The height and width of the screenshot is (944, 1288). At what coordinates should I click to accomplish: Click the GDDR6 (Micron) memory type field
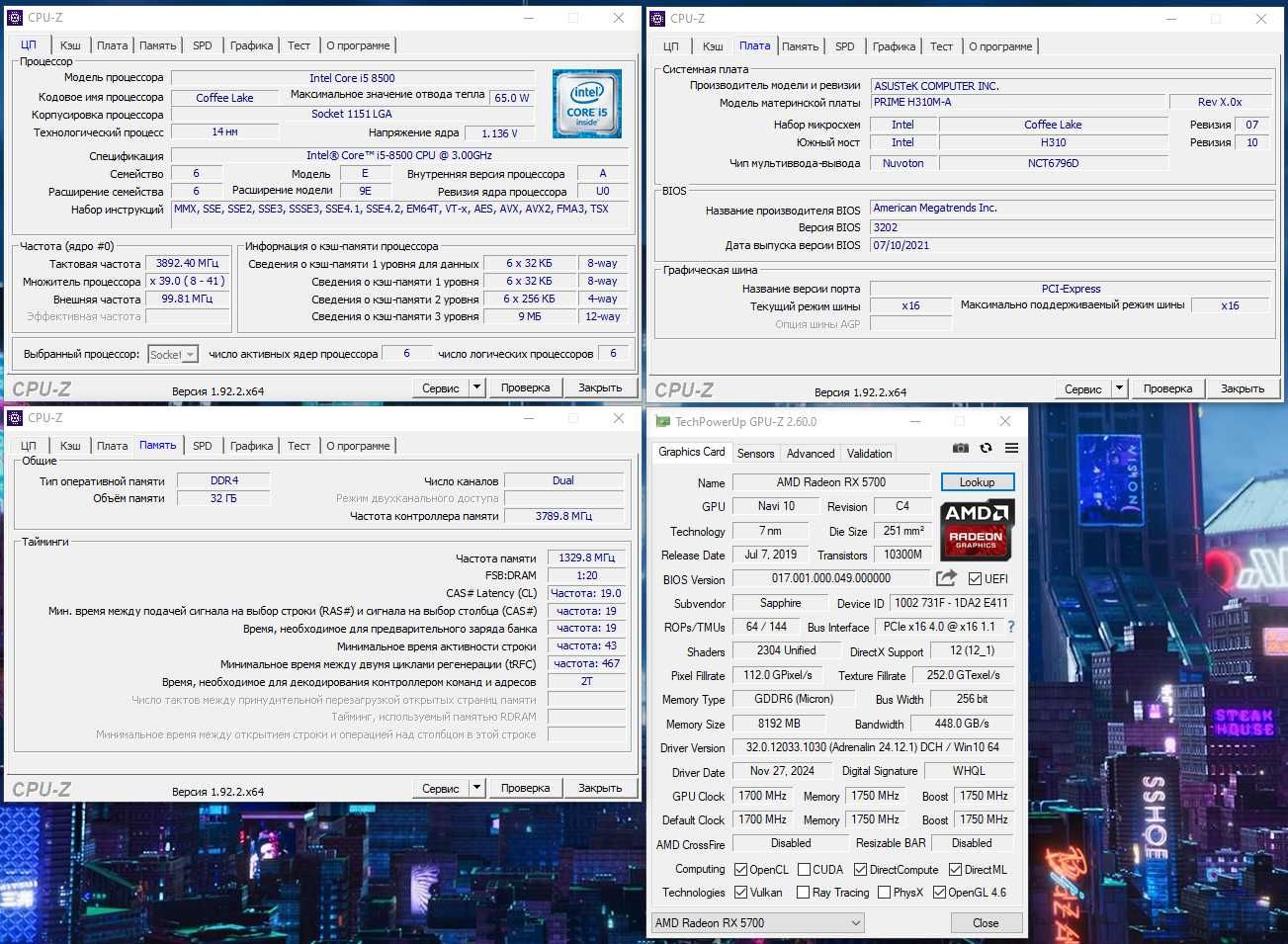pyautogui.click(x=794, y=699)
